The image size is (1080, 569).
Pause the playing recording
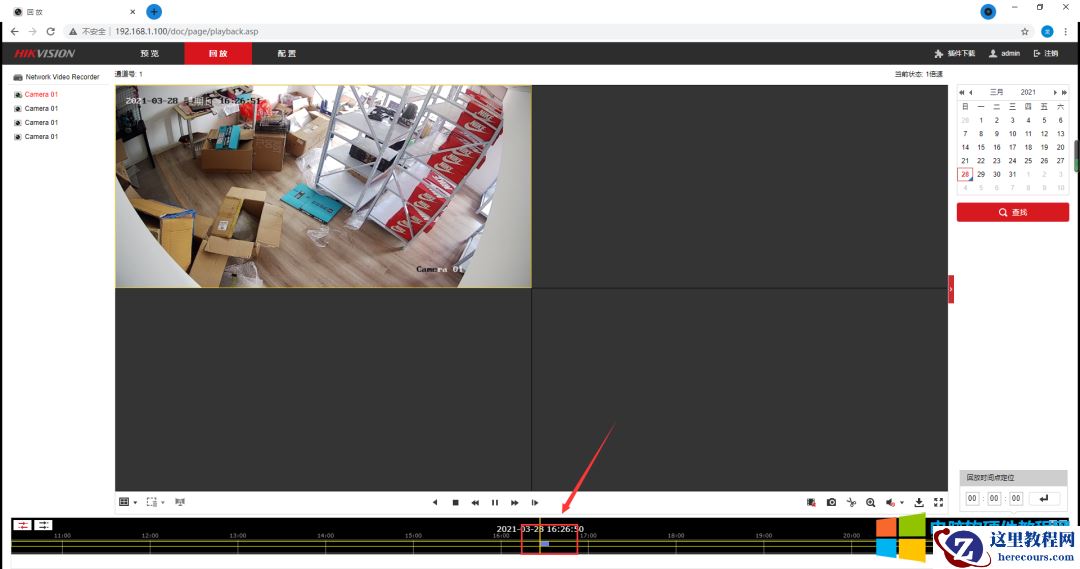point(495,502)
